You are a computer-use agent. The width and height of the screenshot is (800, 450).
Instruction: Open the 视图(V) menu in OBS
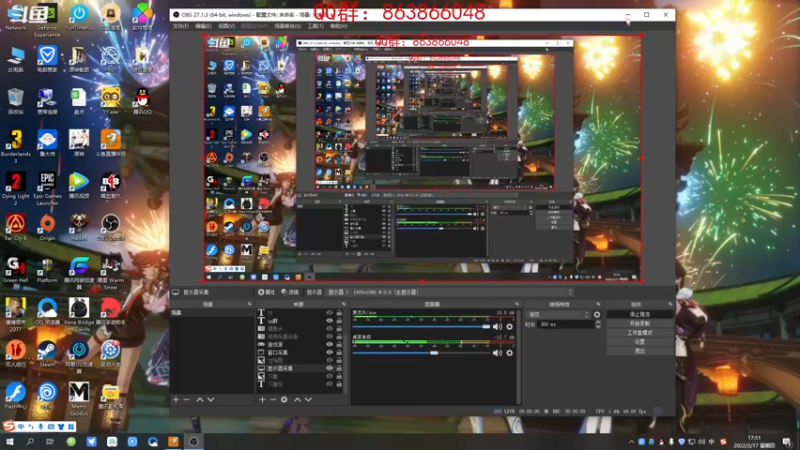coord(227,26)
